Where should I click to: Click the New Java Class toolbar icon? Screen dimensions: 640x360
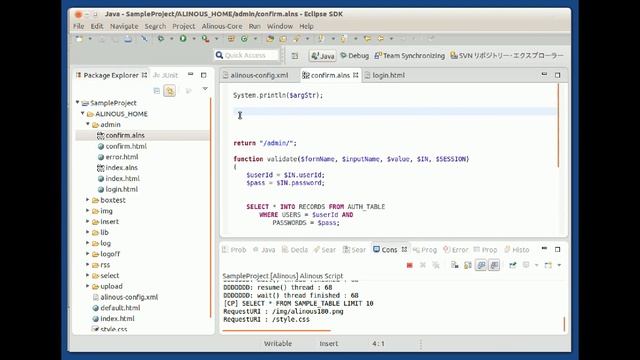click(x=244, y=39)
